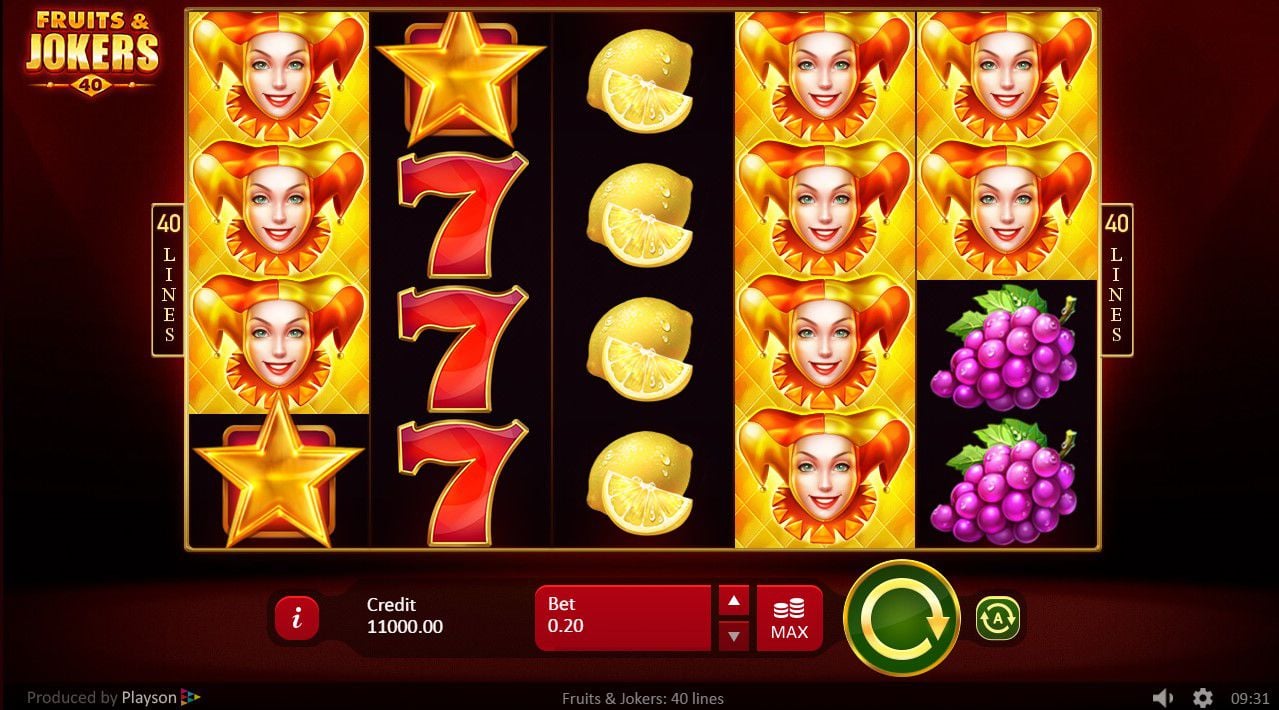Viewport: 1279px width, 710px height.
Task: Select the left 40 Lines indicator
Action: pos(169,280)
